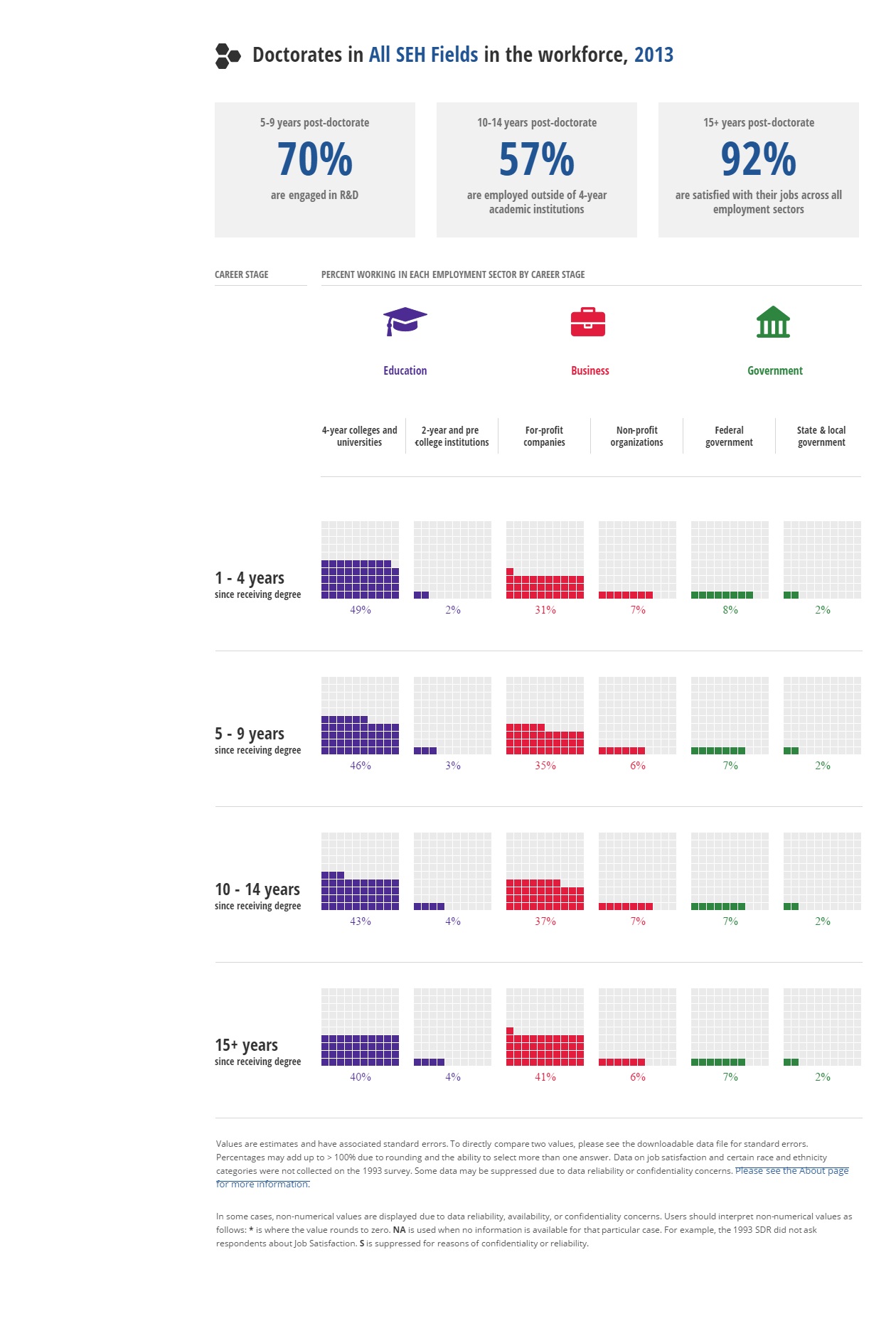Viewport: 896px width, 1321px height.
Task: Click the purple graduation cap Education icon
Action: [405, 321]
